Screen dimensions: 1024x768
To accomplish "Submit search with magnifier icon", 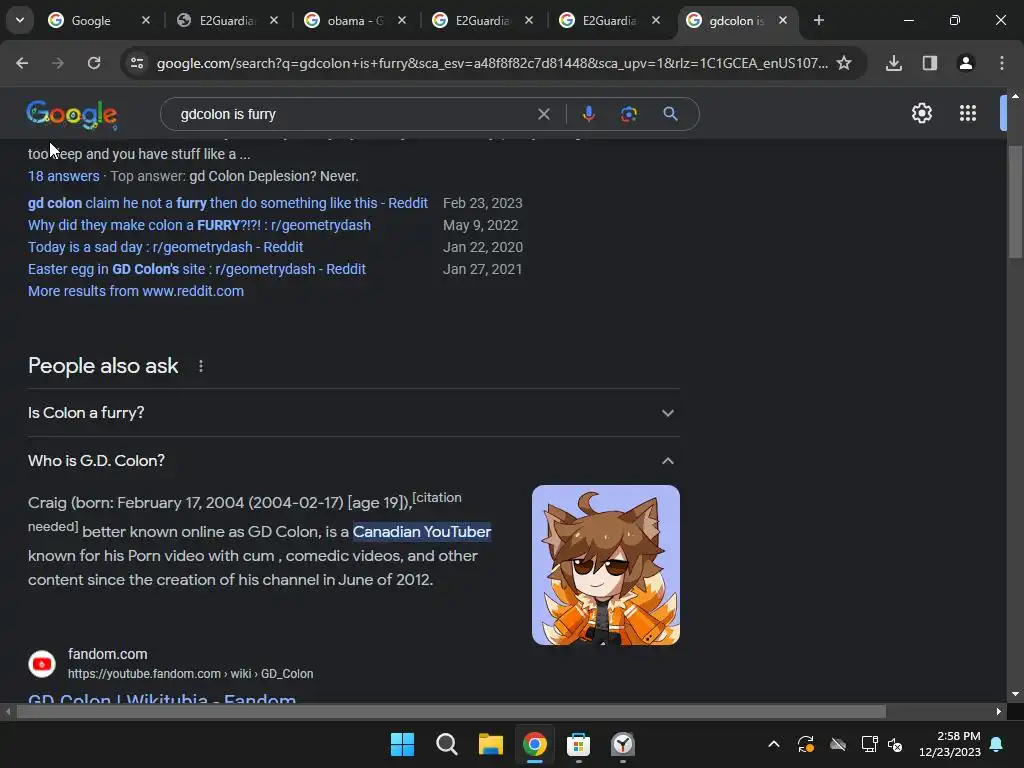I will (x=670, y=114).
